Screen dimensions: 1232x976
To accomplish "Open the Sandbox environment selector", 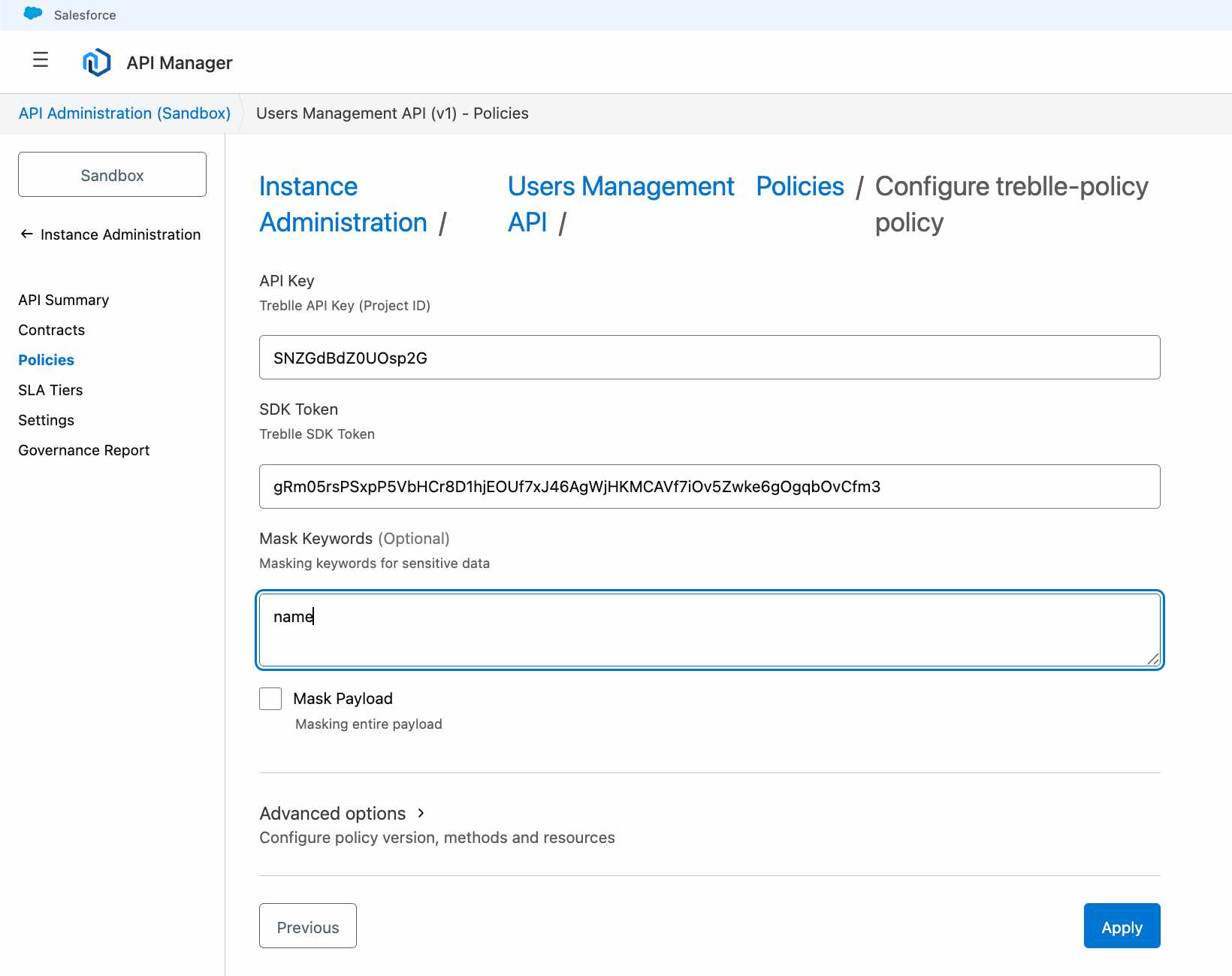I will [112, 174].
